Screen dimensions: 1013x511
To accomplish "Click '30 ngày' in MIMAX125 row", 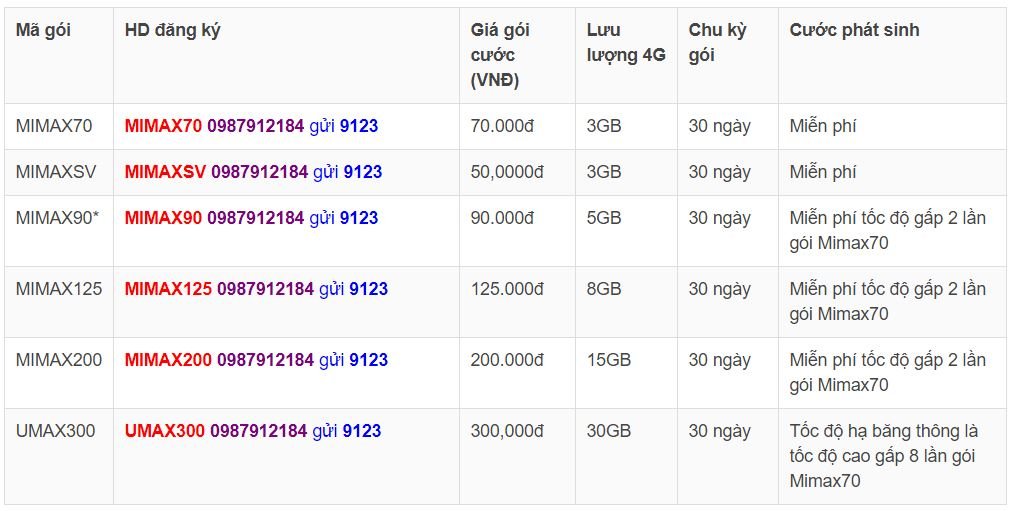I will pos(720,289).
